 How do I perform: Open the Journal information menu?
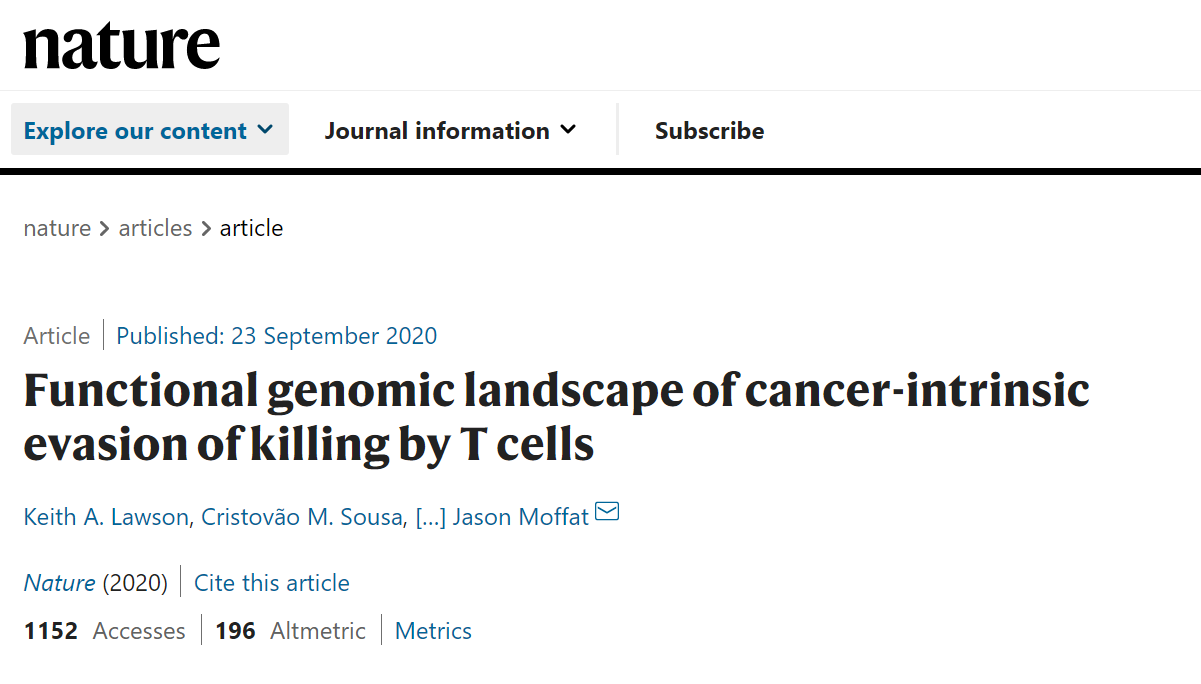[450, 130]
